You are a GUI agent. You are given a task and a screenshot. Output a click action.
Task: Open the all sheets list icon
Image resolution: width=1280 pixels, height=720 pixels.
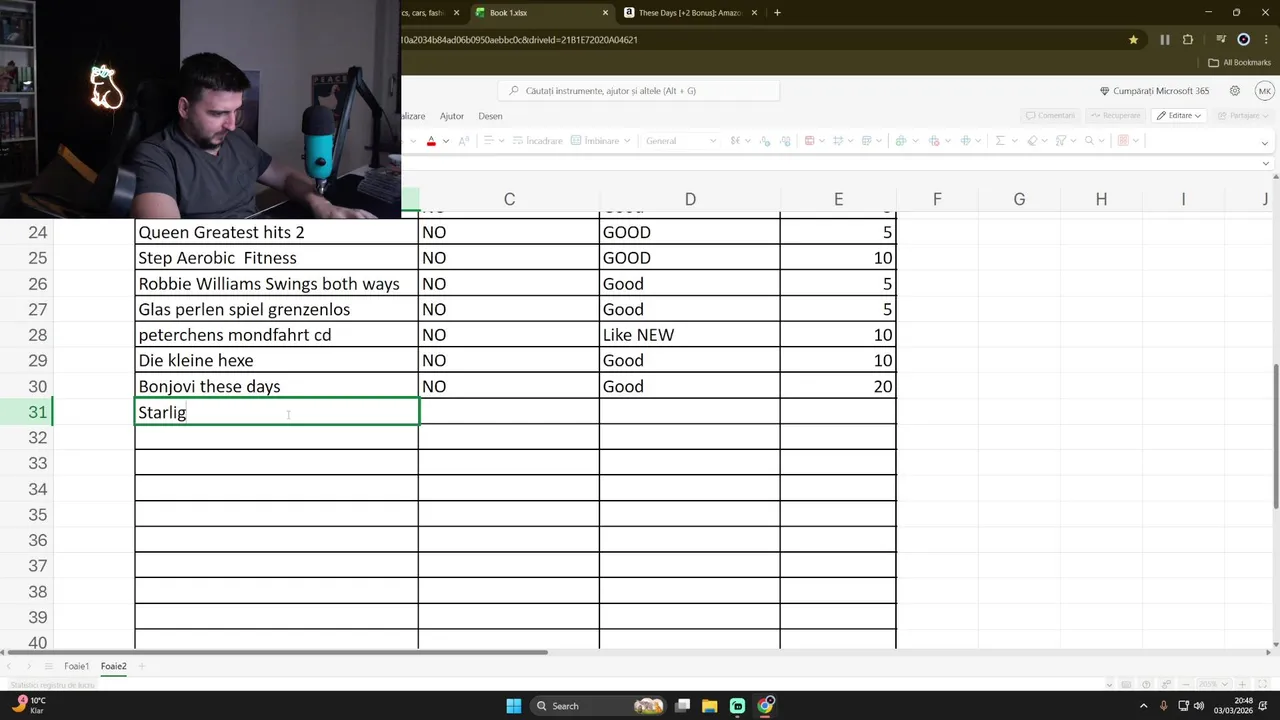tap(49, 666)
